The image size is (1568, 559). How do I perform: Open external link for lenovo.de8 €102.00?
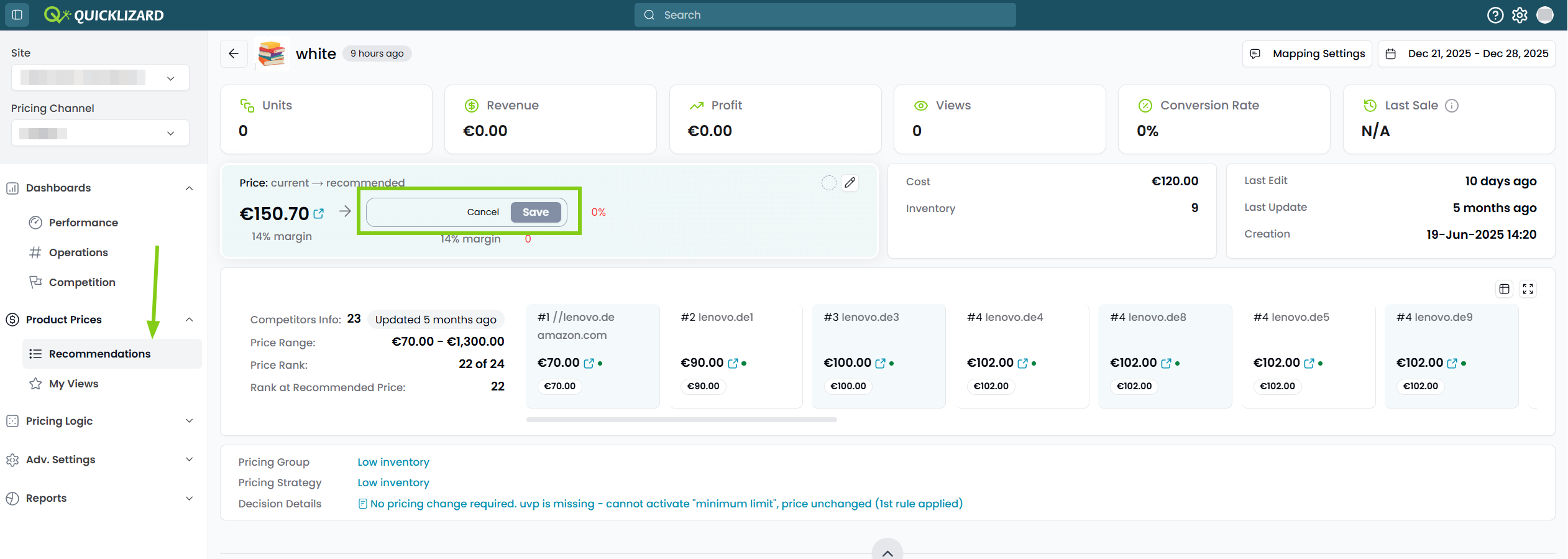click(1166, 363)
